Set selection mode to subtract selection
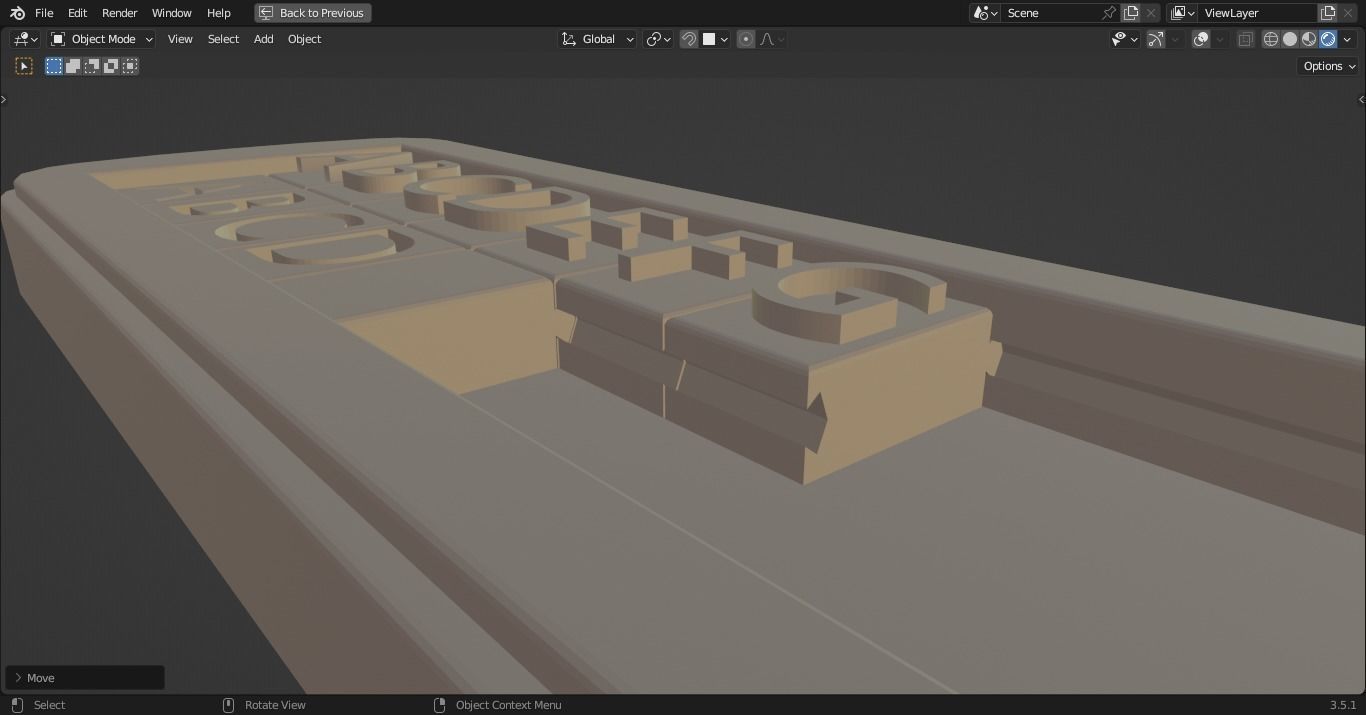 [x=92, y=66]
